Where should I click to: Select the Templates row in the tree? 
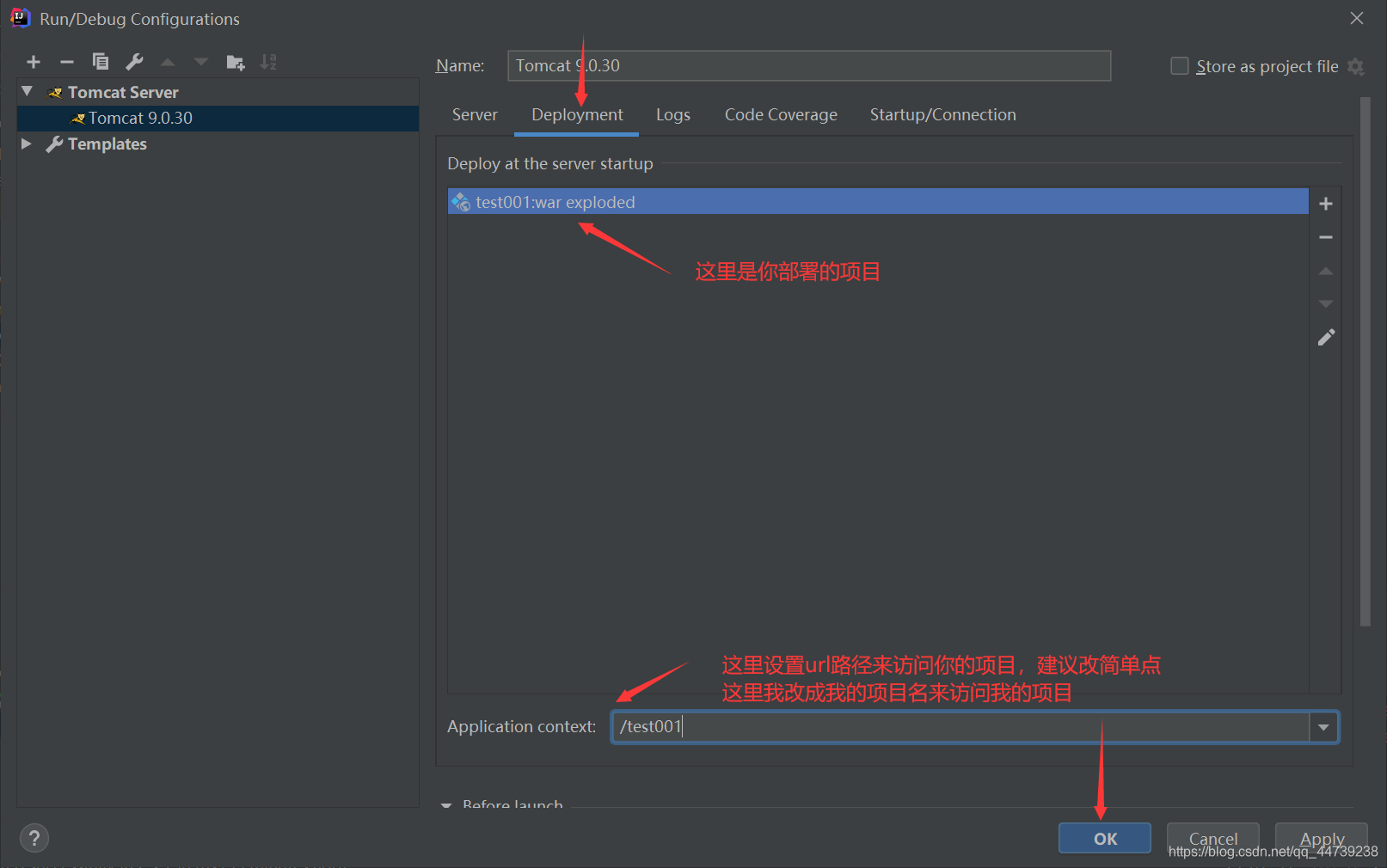point(218,144)
